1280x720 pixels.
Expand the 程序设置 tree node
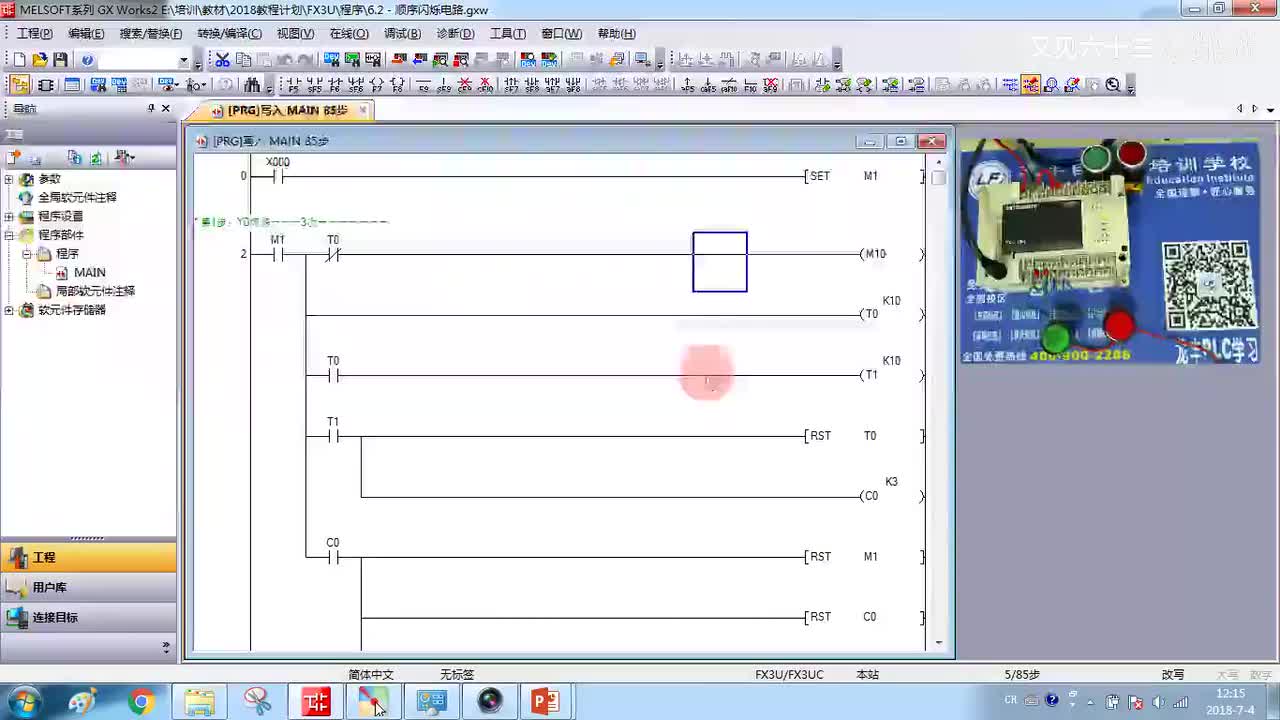pyautogui.click(x=9, y=216)
